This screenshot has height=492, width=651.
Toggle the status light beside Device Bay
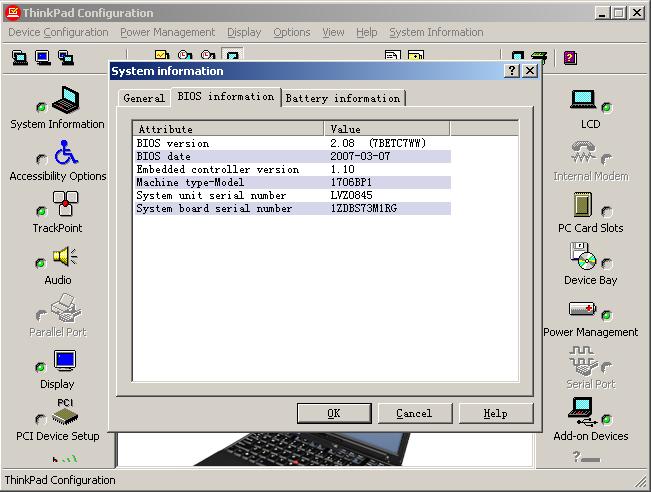[x=607, y=263]
